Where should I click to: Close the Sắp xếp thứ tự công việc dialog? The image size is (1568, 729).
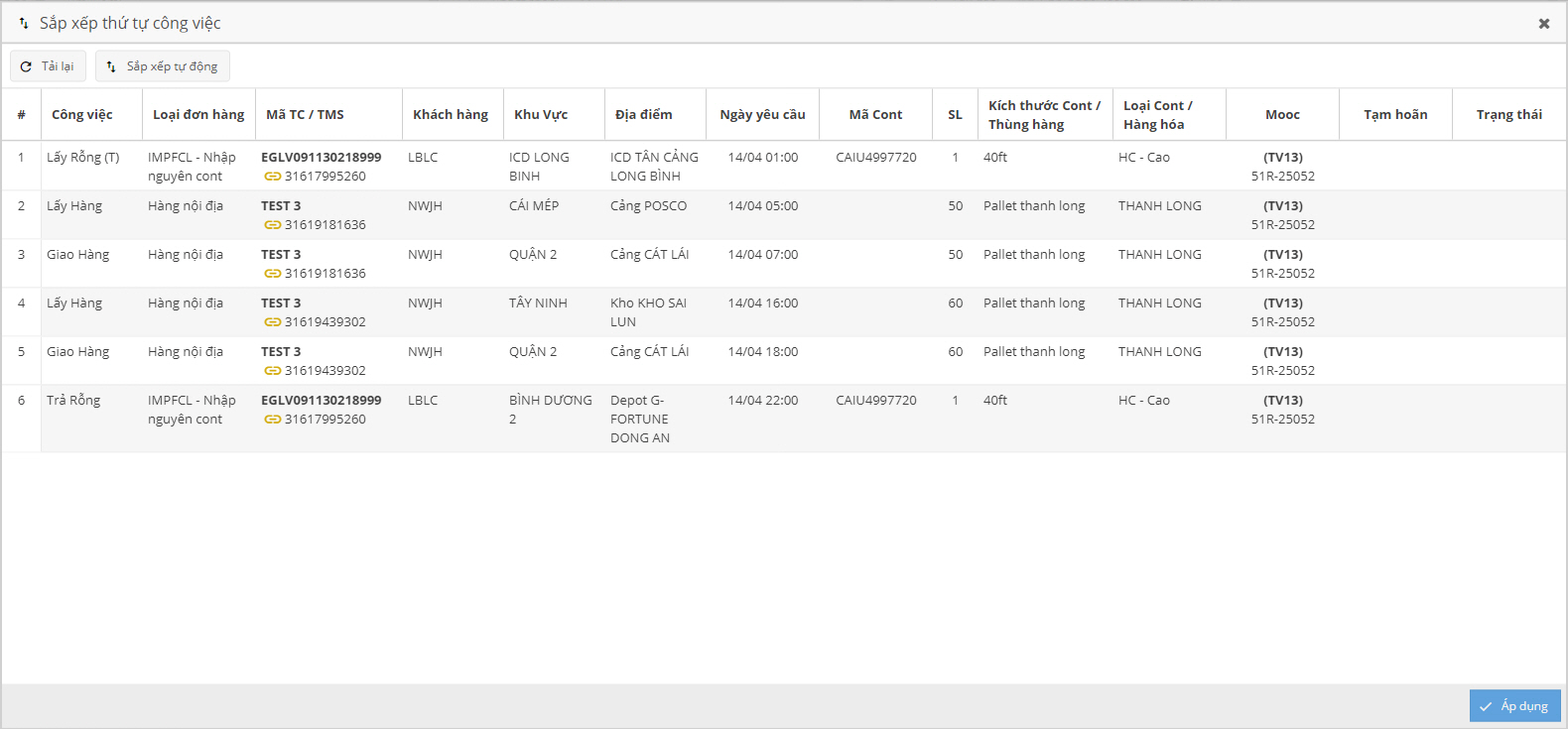point(1543,24)
